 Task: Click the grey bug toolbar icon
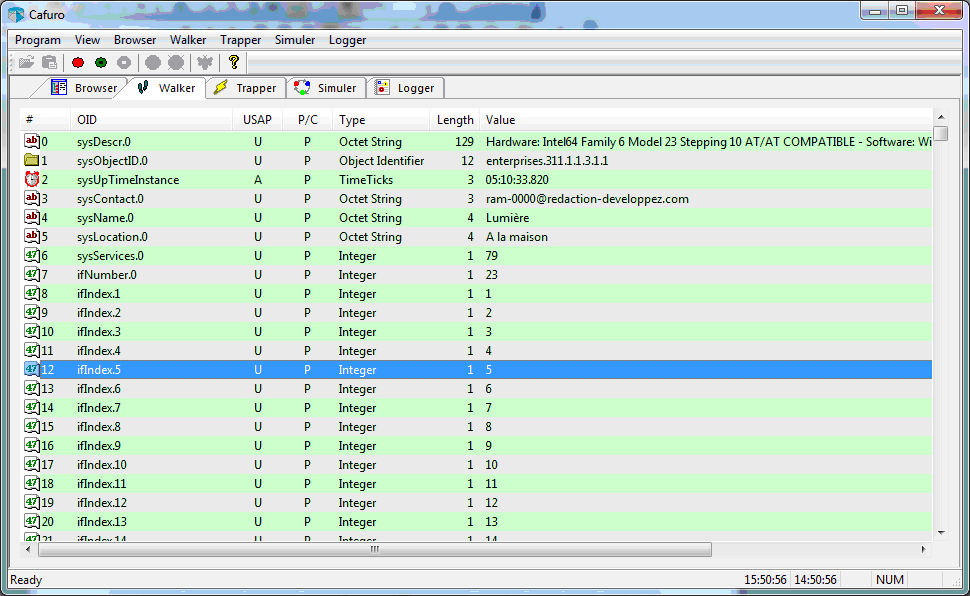click(205, 62)
